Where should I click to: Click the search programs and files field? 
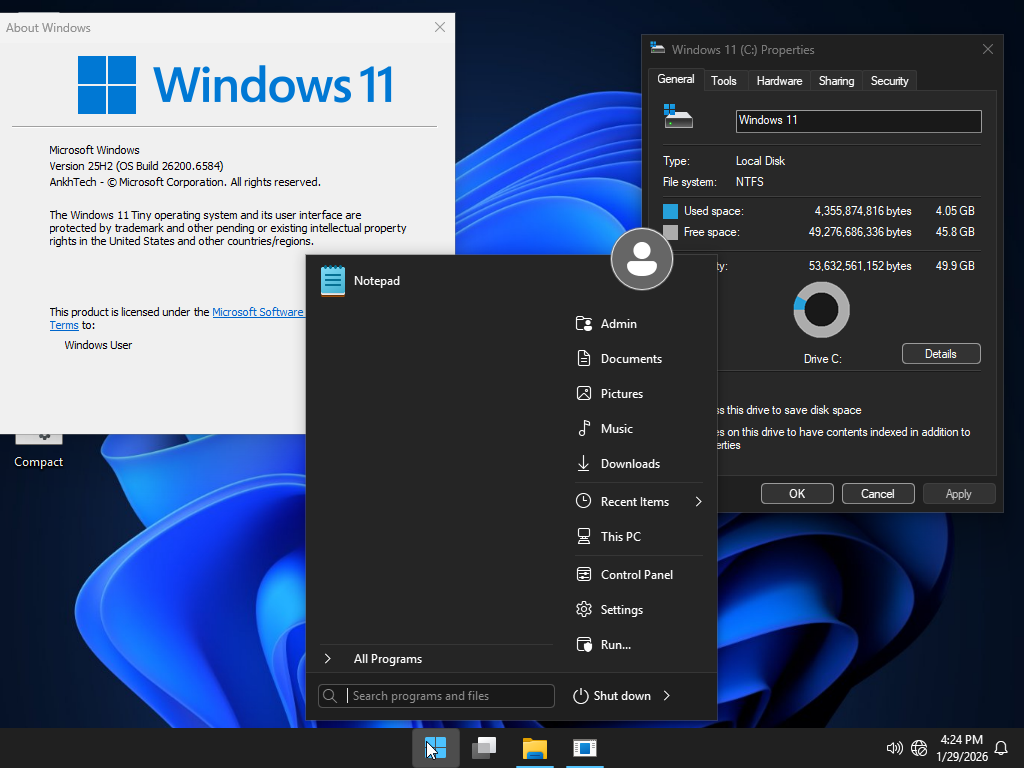tap(435, 695)
